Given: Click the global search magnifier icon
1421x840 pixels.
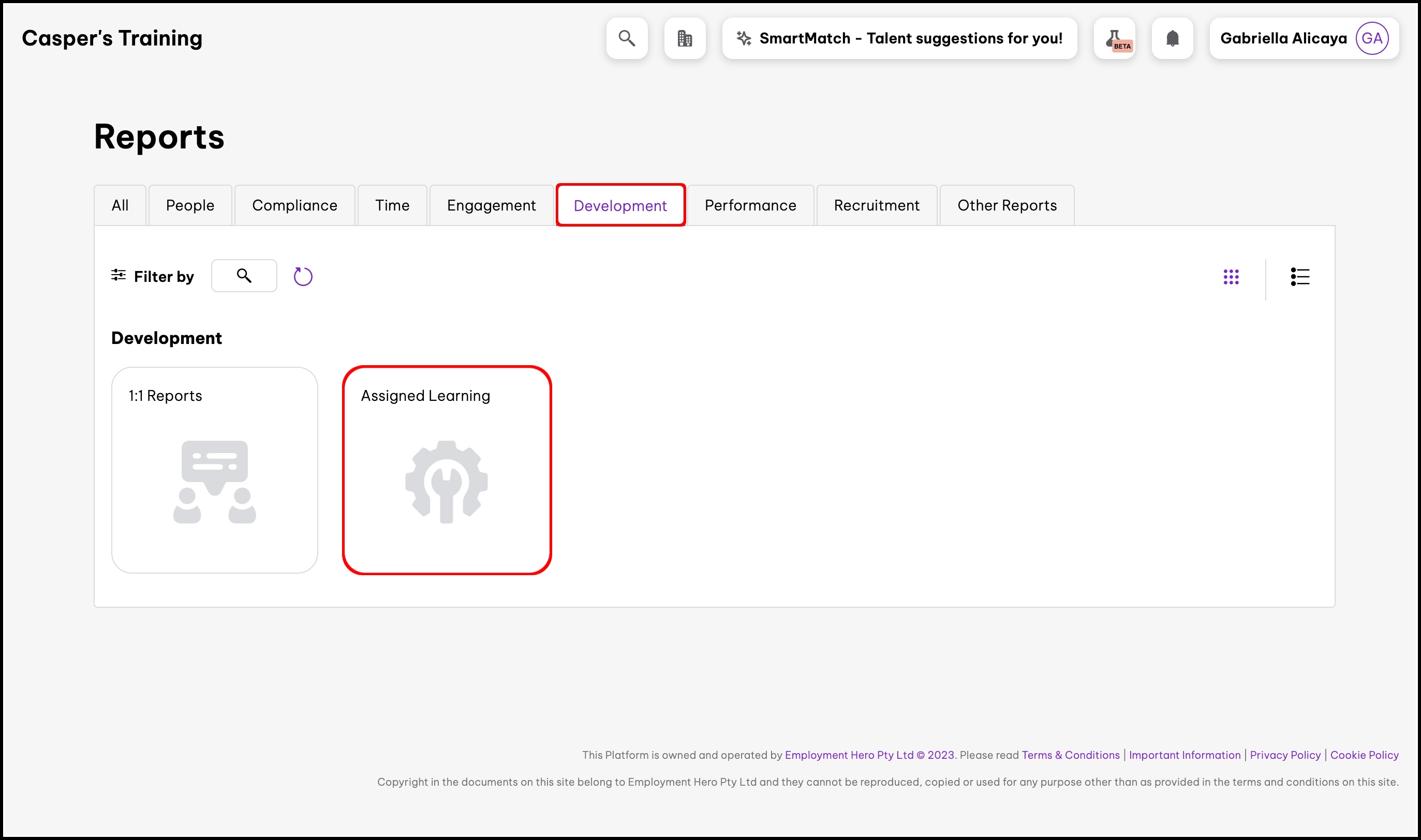Looking at the screenshot, I should coord(627,38).
